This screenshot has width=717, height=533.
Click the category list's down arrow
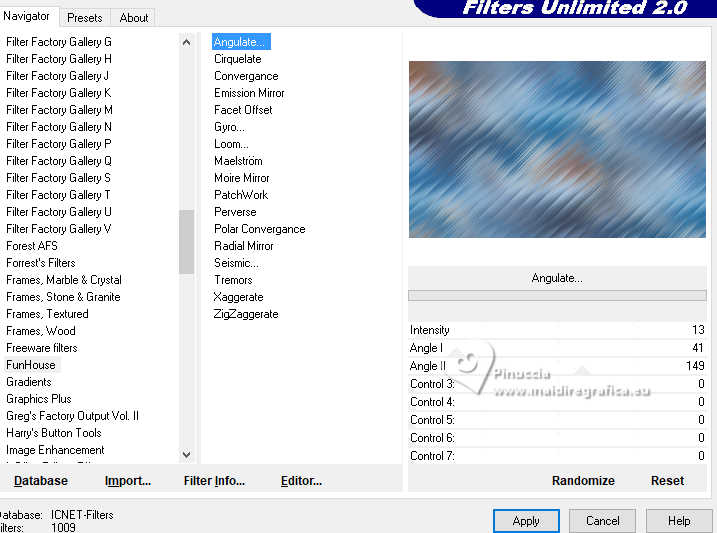pyautogui.click(x=186, y=454)
